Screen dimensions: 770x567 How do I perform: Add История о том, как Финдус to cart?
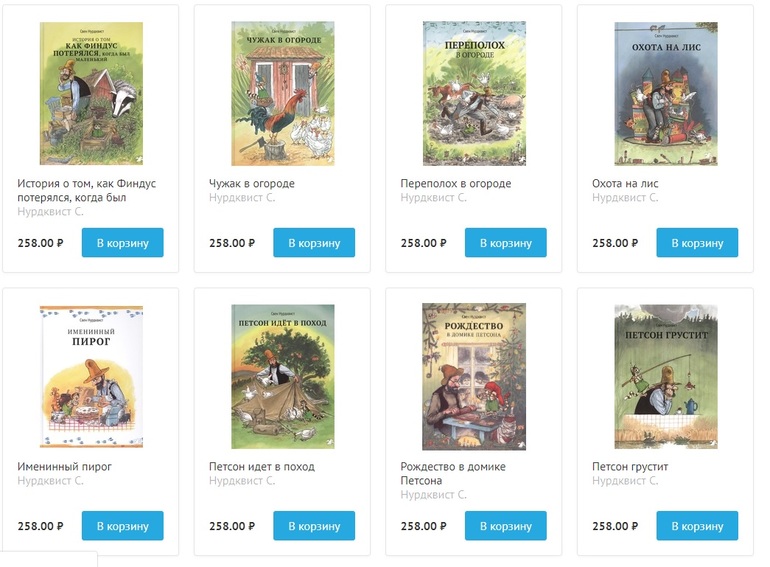click(x=123, y=243)
